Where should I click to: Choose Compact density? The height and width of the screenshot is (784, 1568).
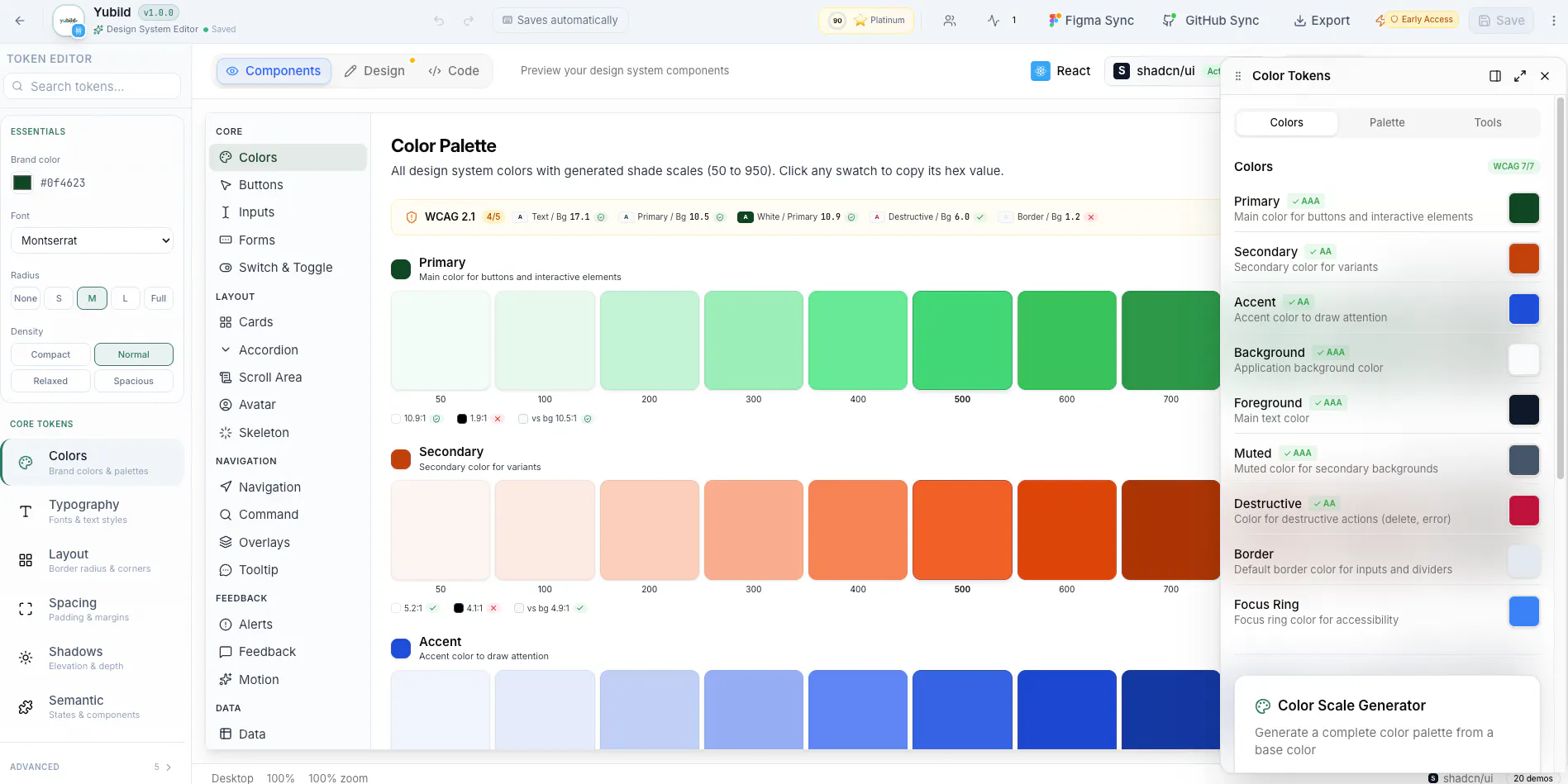click(x=50, y=354)
